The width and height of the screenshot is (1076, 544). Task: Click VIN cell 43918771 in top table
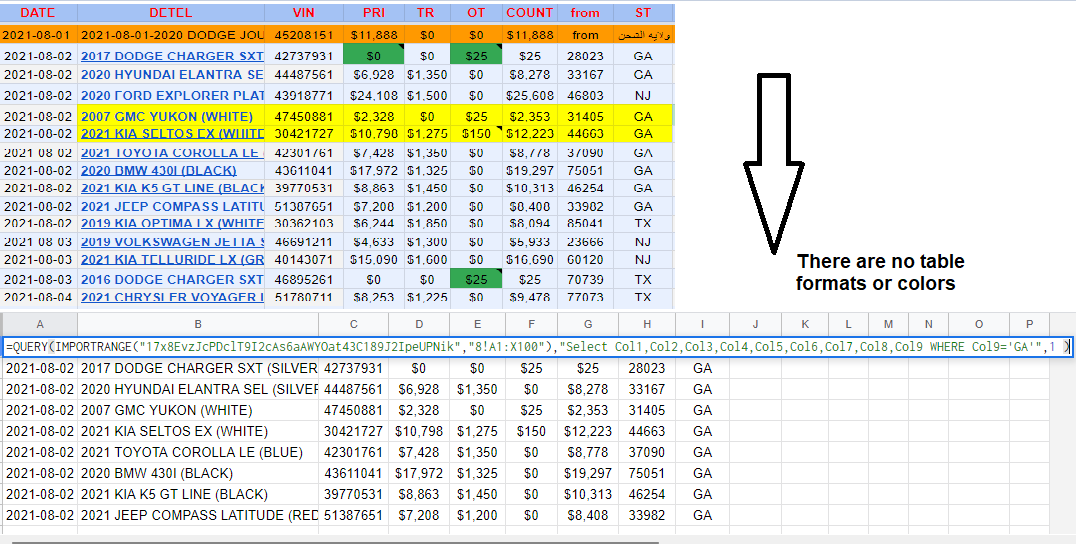pyautogui.click(x=303, y=95)
